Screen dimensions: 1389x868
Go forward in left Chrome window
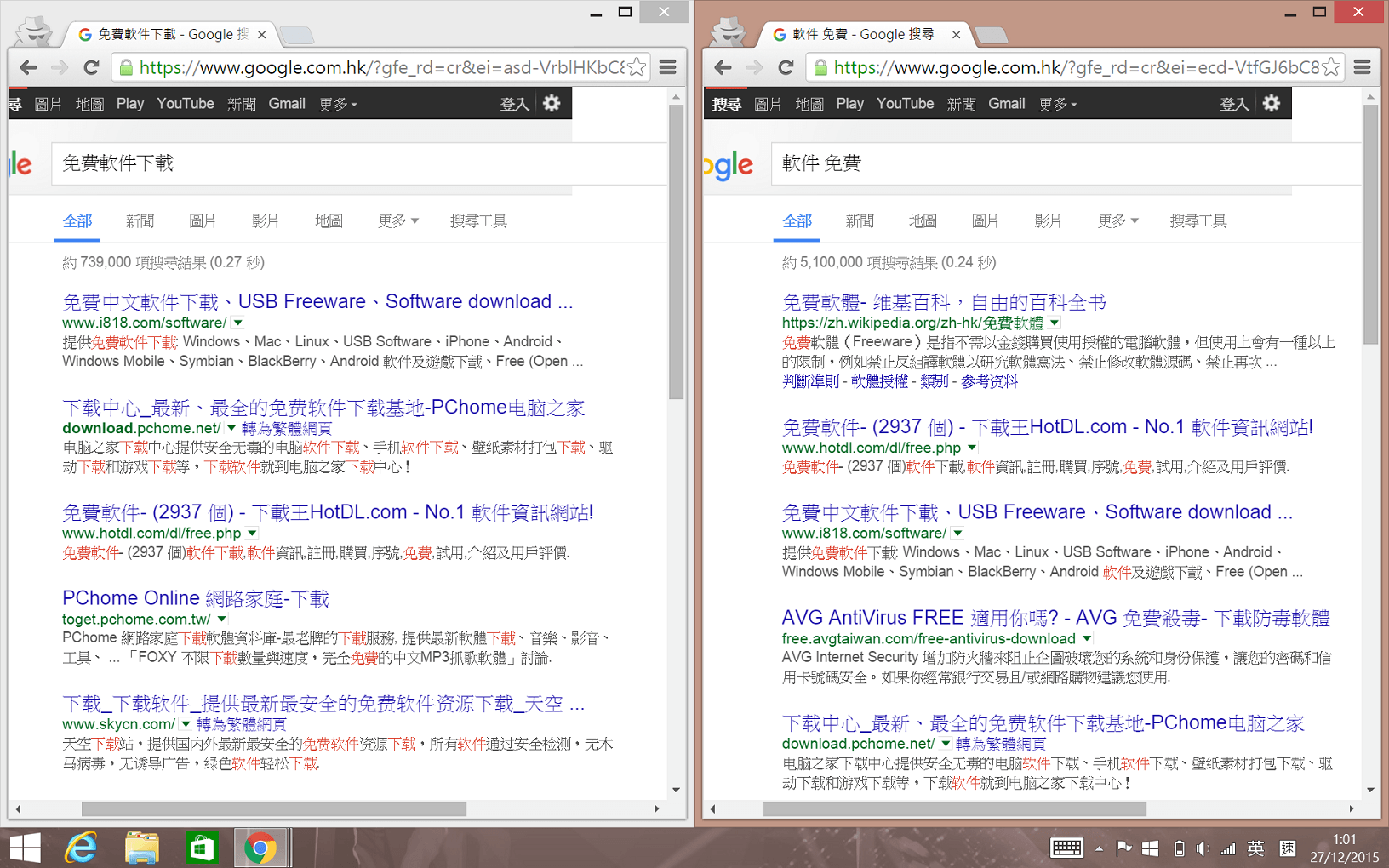60,67
